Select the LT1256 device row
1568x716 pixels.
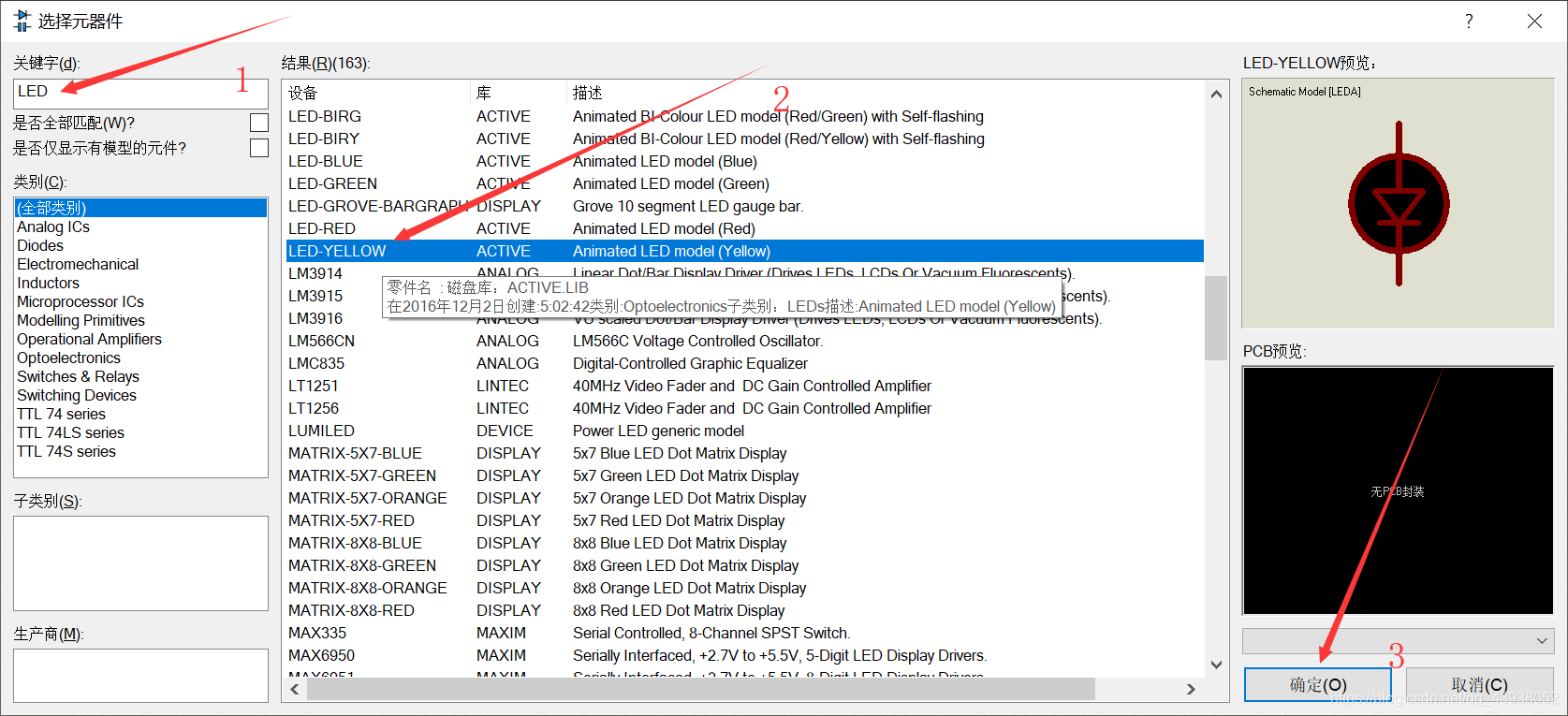(x=744, y=408)
